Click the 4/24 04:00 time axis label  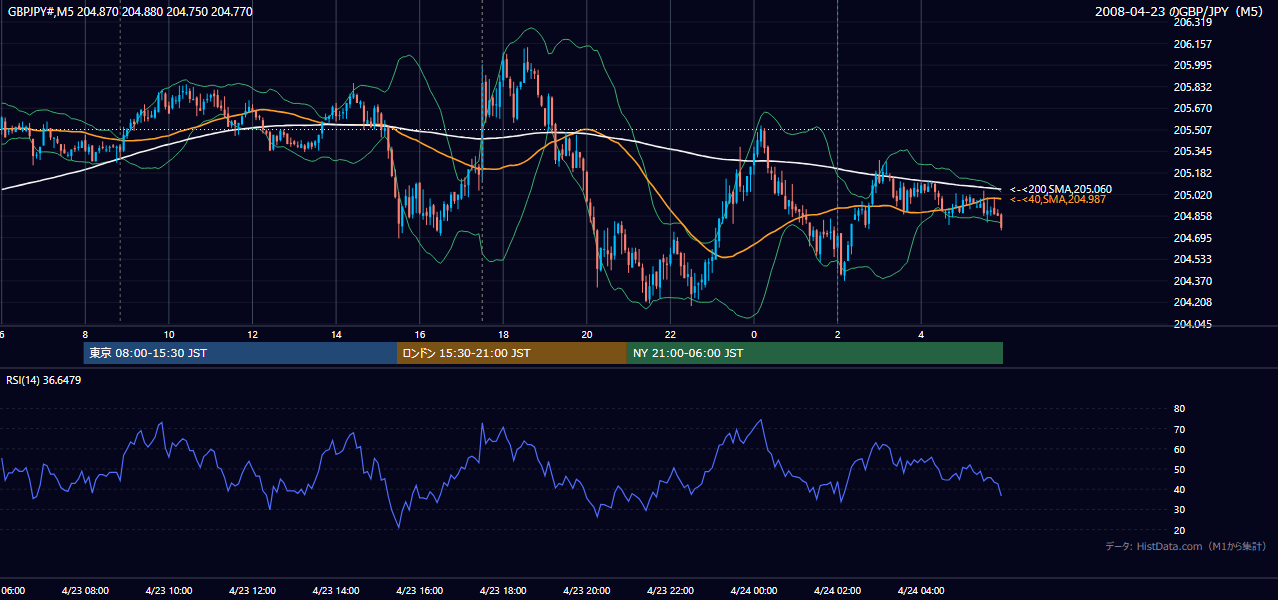(x=921, y=590)
